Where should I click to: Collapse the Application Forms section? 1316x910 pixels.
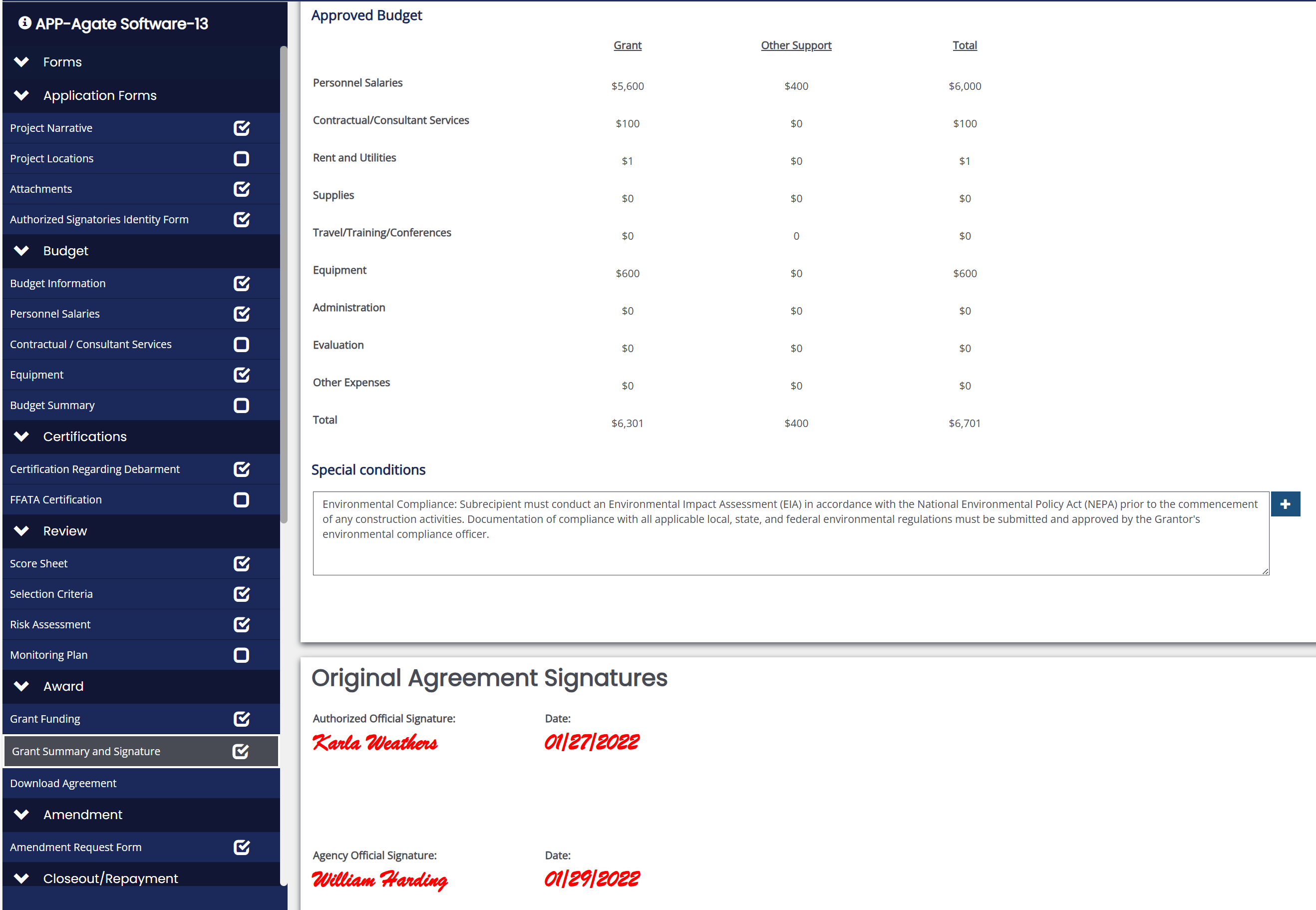point(21,95)
